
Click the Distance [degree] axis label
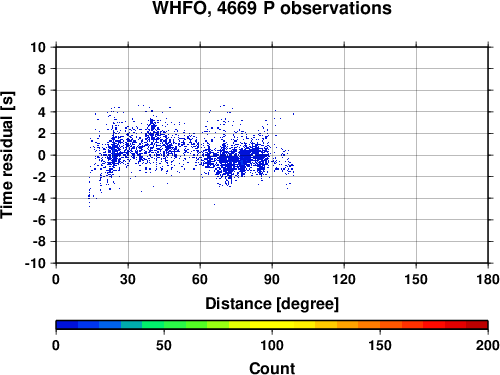[x=272, y=304]
